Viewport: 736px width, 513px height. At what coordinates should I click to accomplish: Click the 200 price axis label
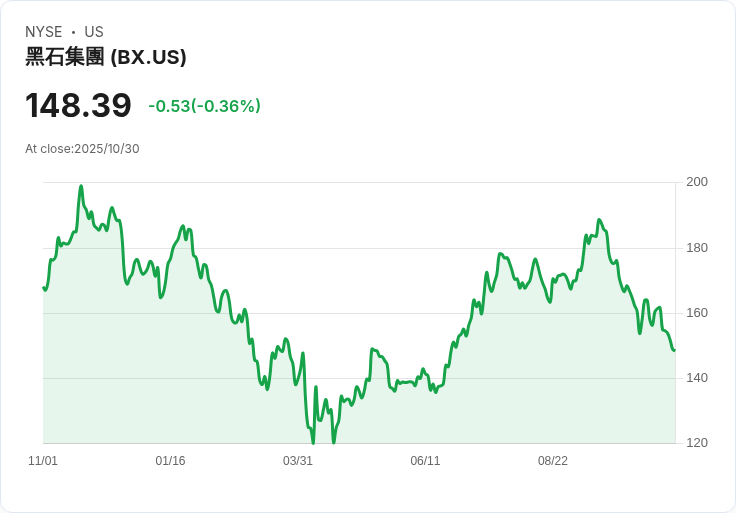click(697, 182)
